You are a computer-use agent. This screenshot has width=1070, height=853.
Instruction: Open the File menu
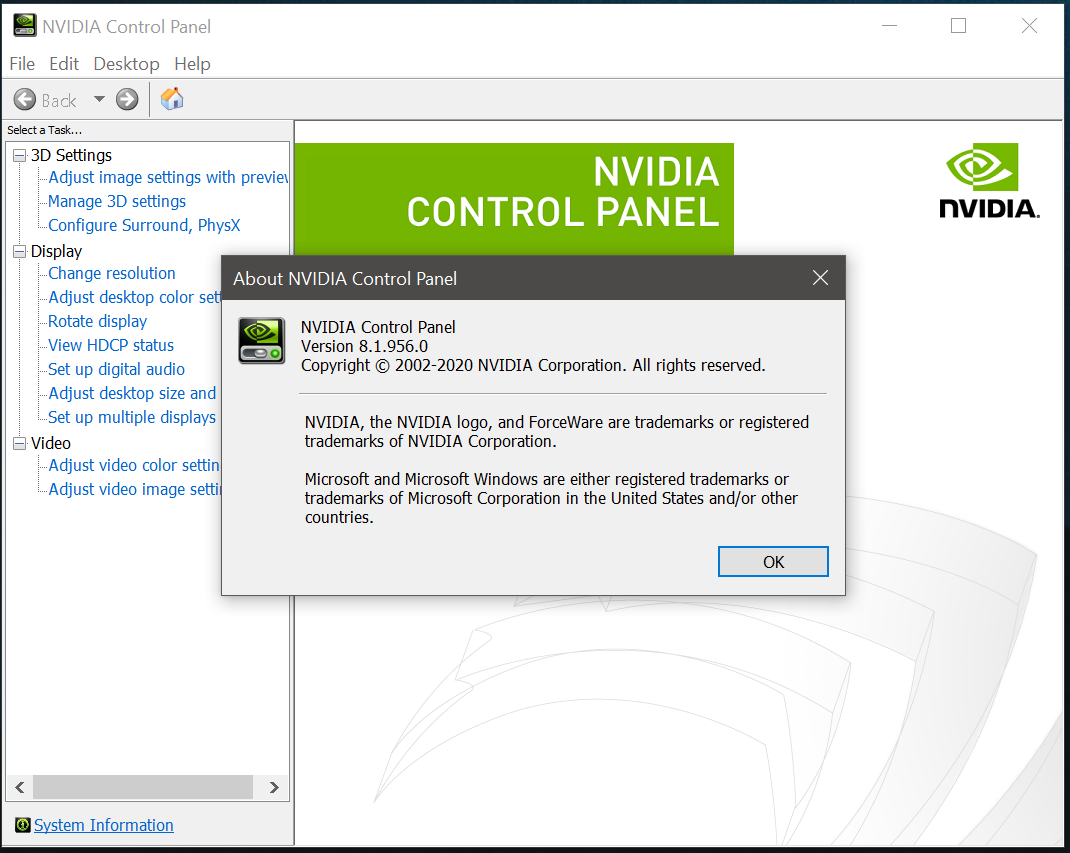pos(22,63)
